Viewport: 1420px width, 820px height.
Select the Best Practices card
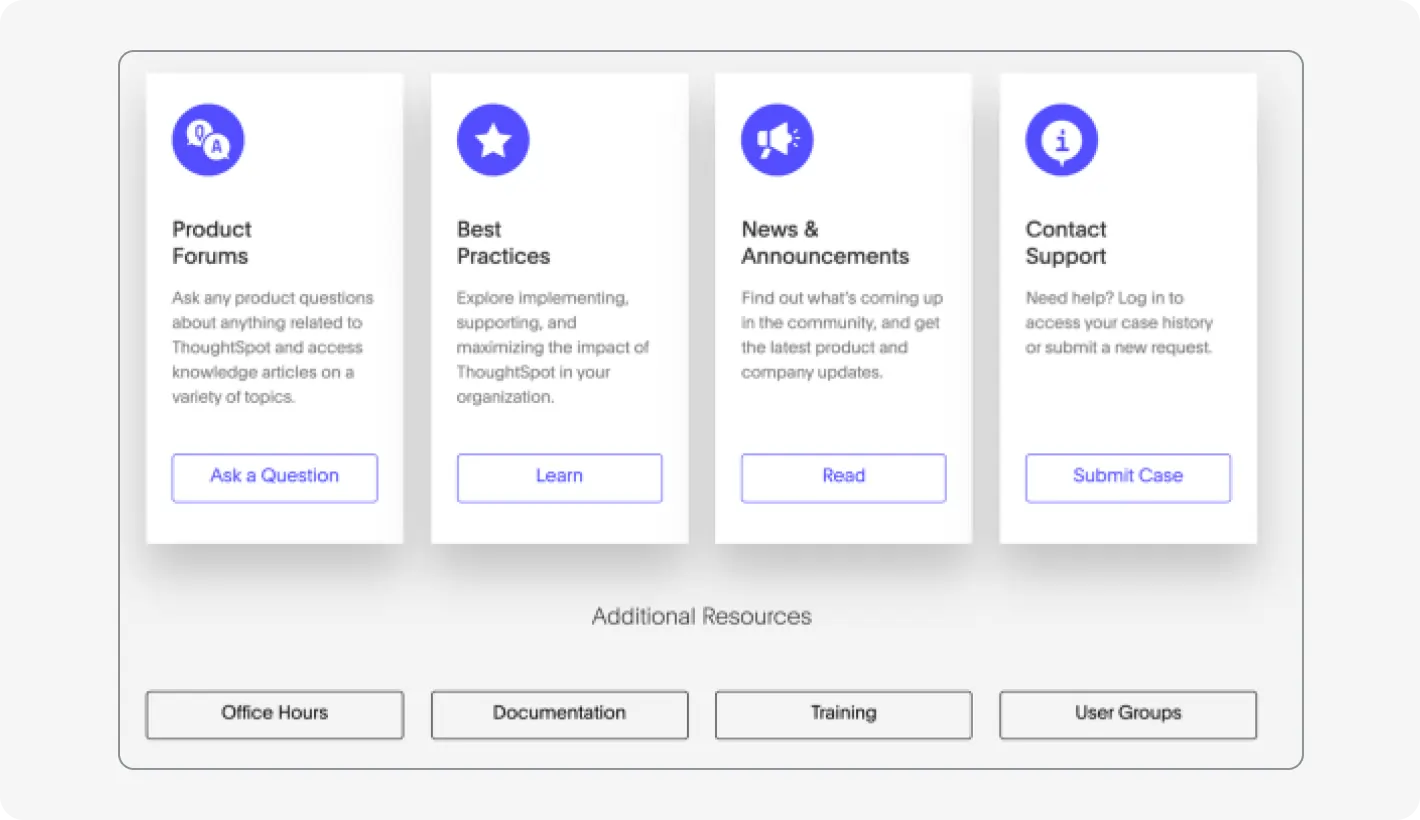coord(559,307)
